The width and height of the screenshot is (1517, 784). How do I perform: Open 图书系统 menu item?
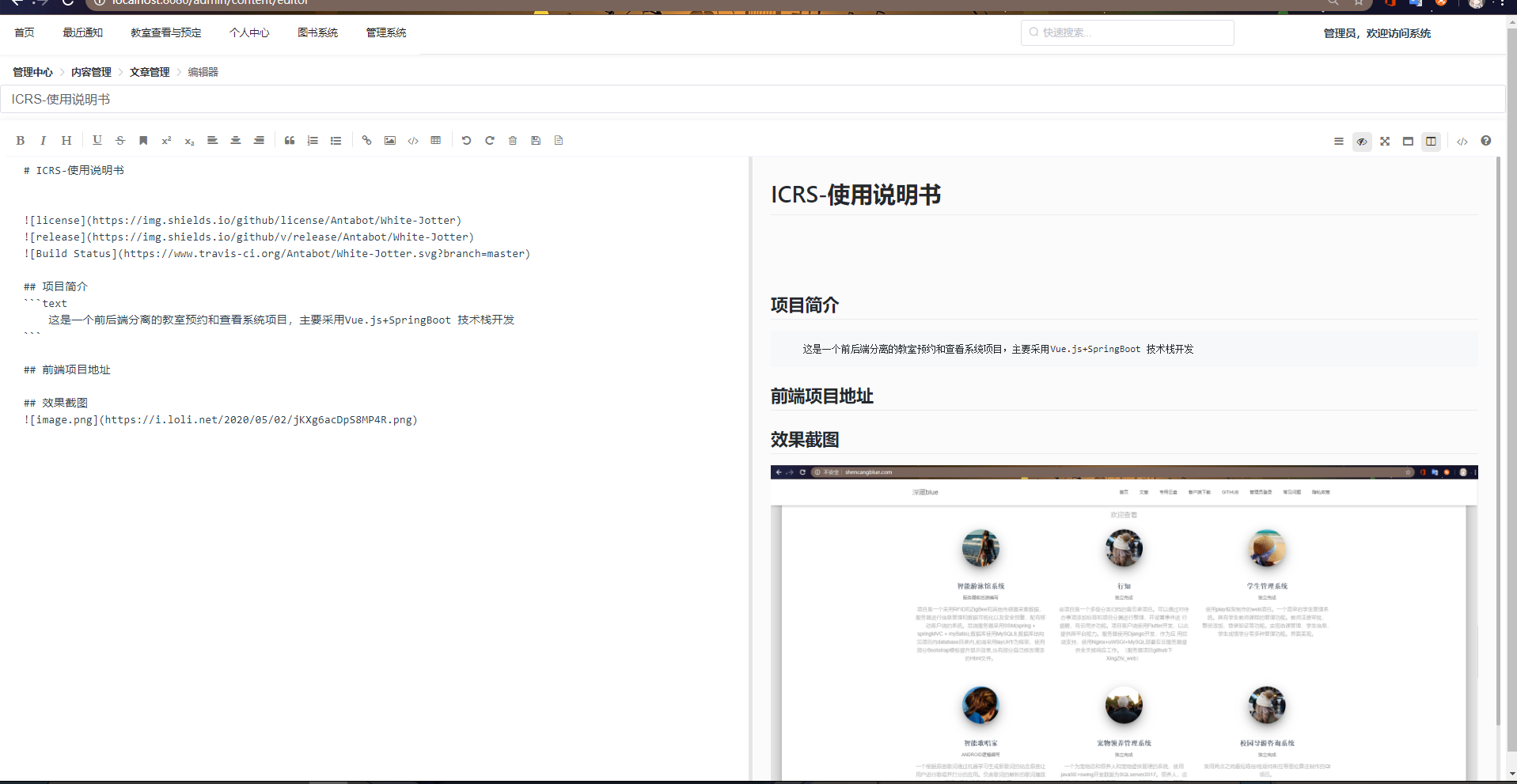(317, 32)
